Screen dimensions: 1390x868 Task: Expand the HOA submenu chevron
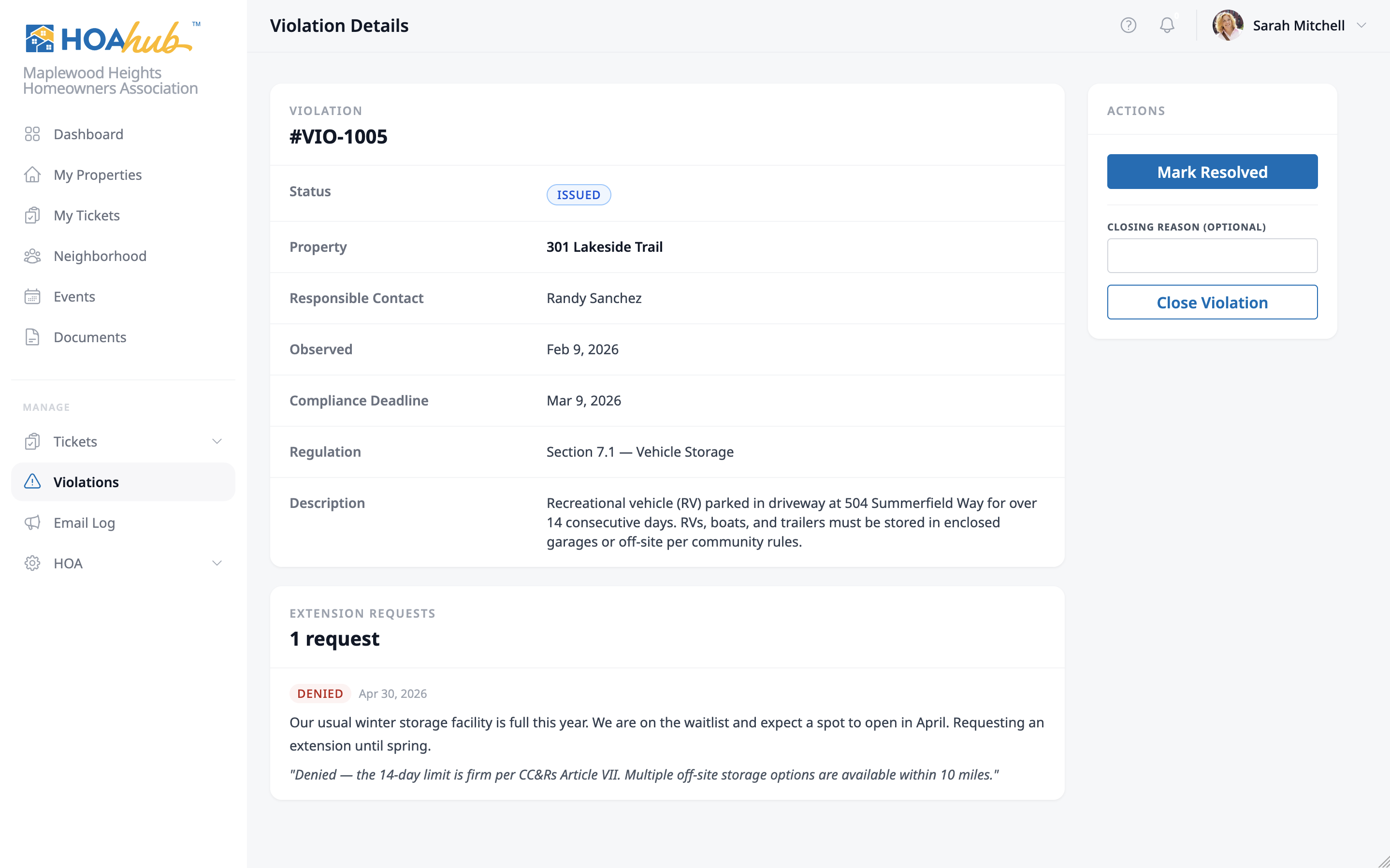[217, 563]
